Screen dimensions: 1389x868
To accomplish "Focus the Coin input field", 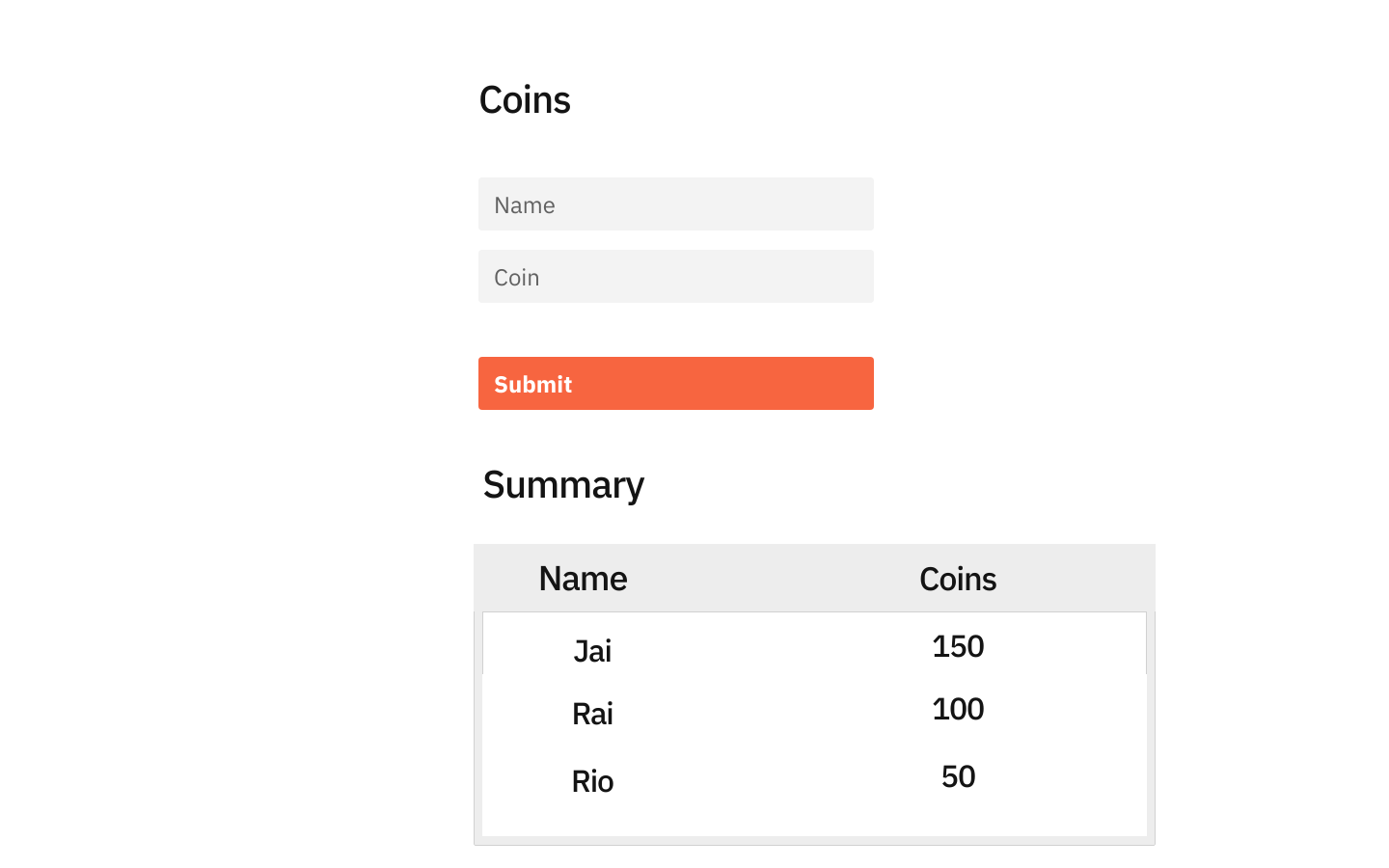I will coord(675,277).
